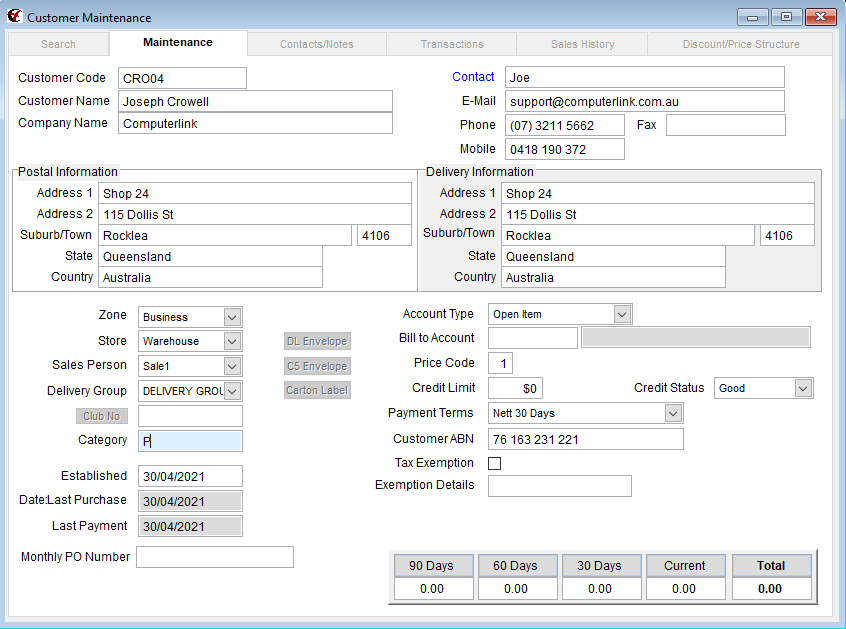Click the Postal State field
The width and height of the screenshot is (846, 629).
210,256
